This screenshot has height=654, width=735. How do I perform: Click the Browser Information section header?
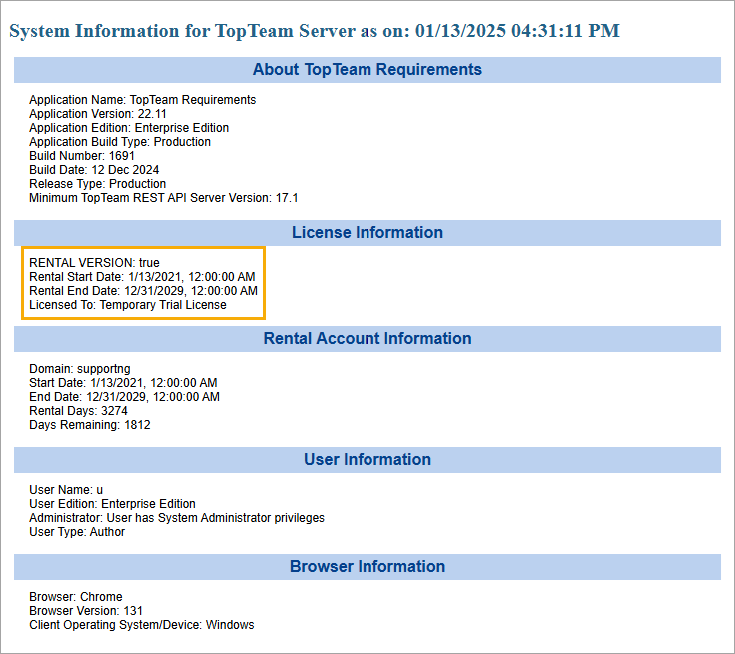[367, 566]
